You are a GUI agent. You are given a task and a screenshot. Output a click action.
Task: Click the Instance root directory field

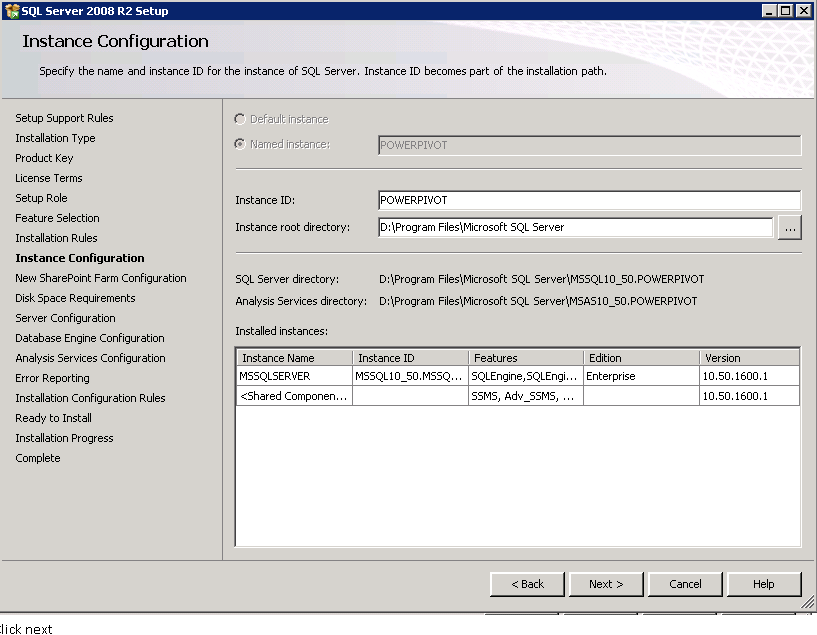pyautogui.click(x=576, y=227)
